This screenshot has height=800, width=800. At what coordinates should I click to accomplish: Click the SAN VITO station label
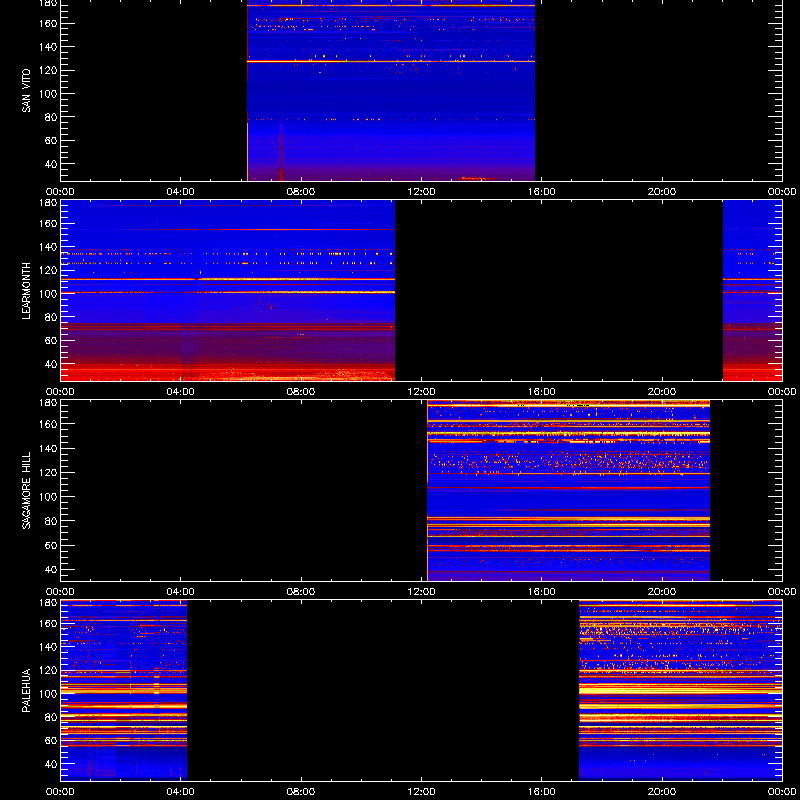[26, 91]
